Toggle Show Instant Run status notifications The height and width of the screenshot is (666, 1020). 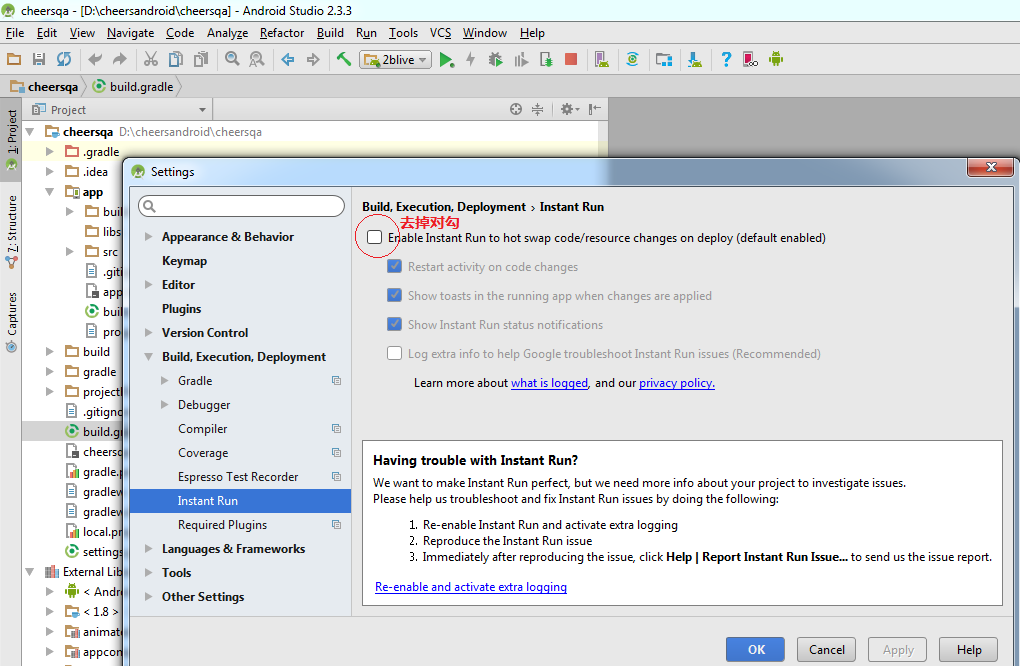pos(394,324)
